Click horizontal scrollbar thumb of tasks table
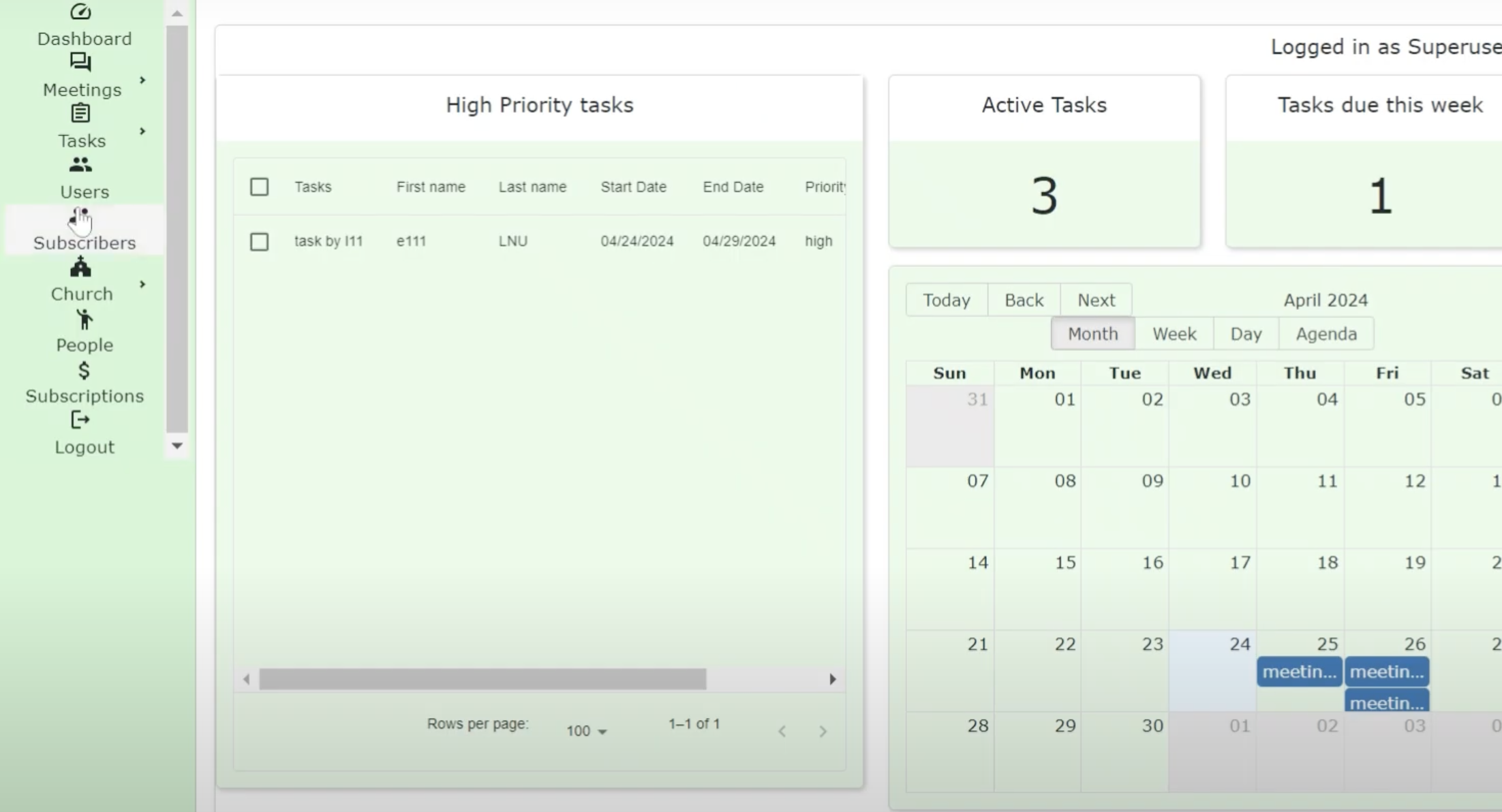Image resolution: width=1502 pixels, height=812 pixels. pyautogui.click(x=482, y=679)
